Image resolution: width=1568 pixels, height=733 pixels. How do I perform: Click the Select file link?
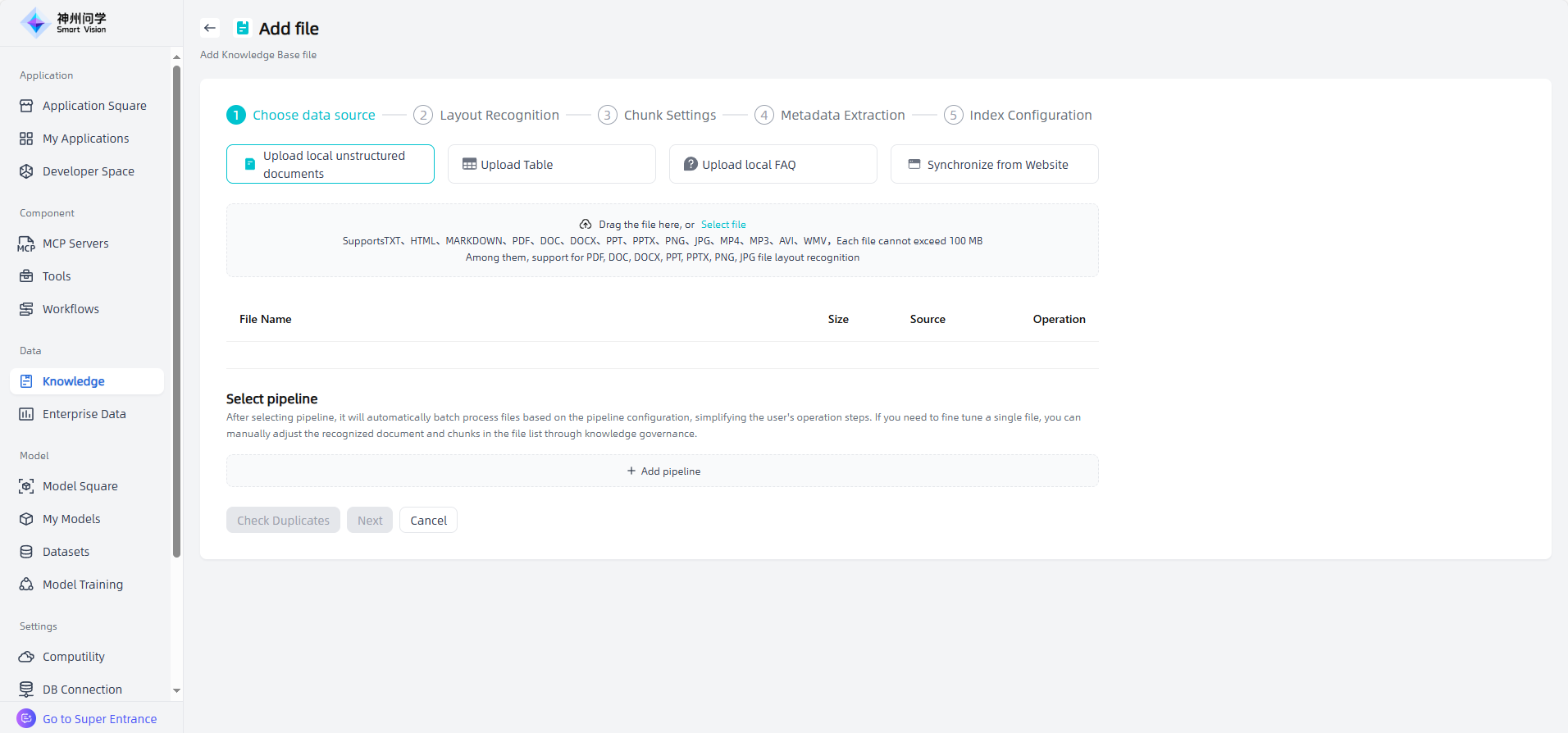tap(723, 225)
